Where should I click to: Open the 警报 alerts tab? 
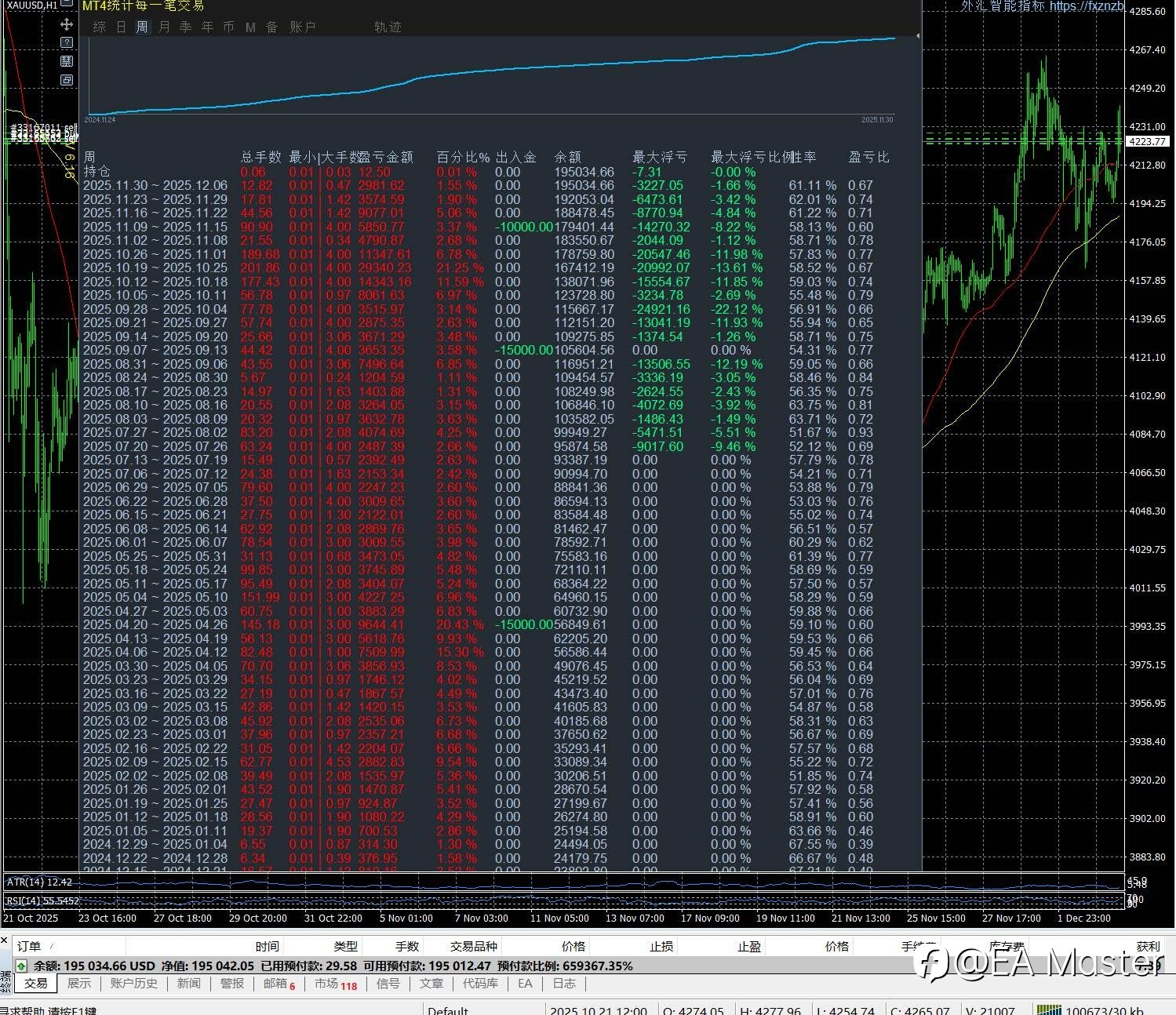232,984
